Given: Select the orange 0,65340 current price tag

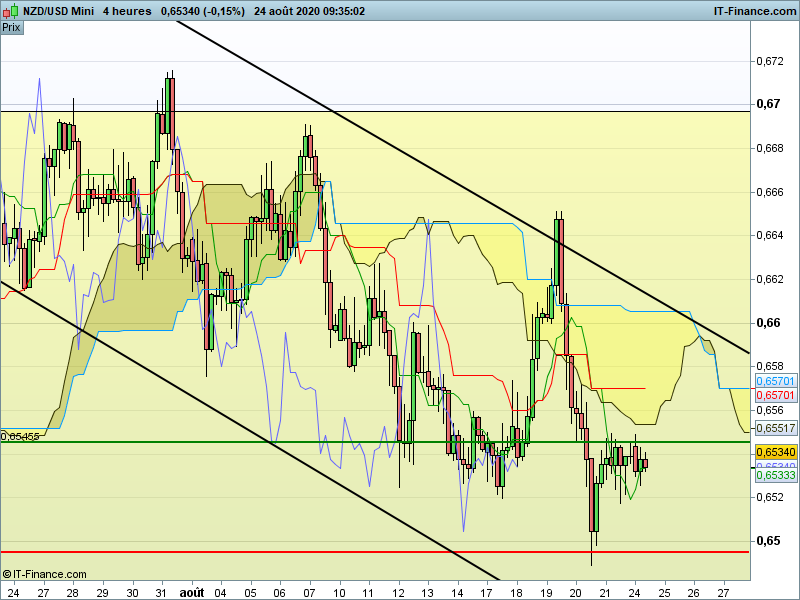Looking at the screenshot, I should click(775, 453).
